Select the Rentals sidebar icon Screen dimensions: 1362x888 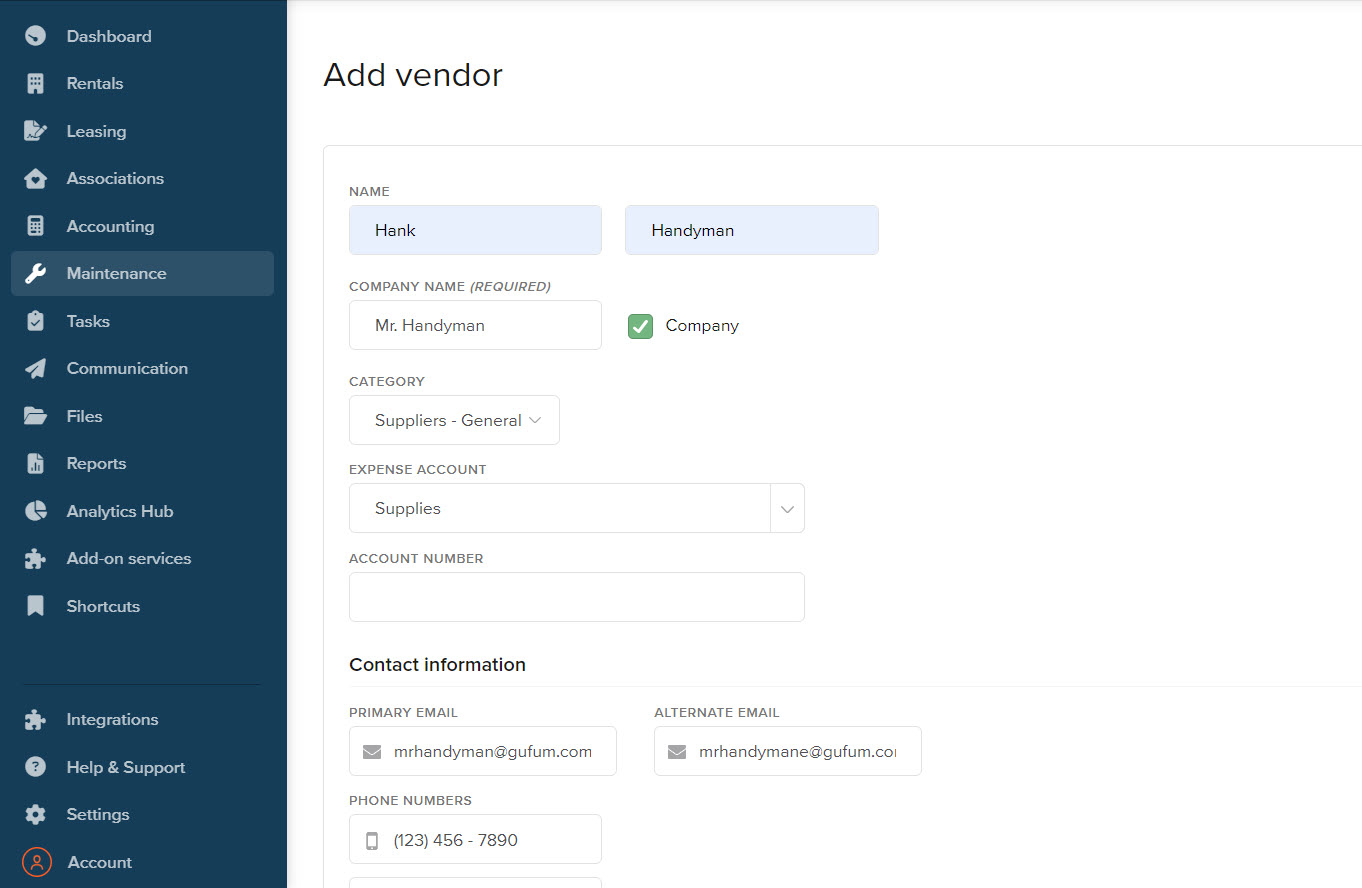click(x=96, y=83)
